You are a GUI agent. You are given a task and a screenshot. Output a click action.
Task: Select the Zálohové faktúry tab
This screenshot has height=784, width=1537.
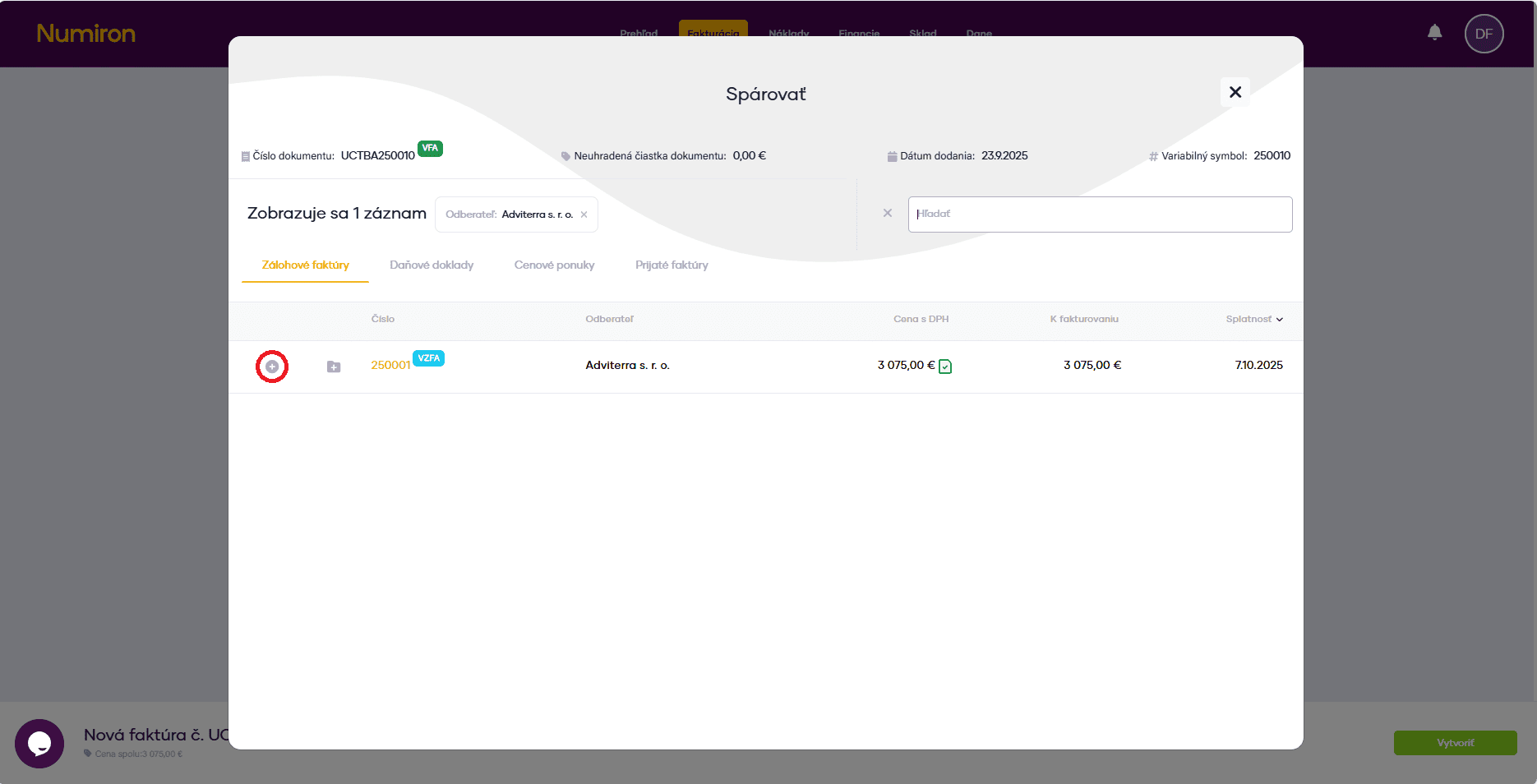click(305, 265)
